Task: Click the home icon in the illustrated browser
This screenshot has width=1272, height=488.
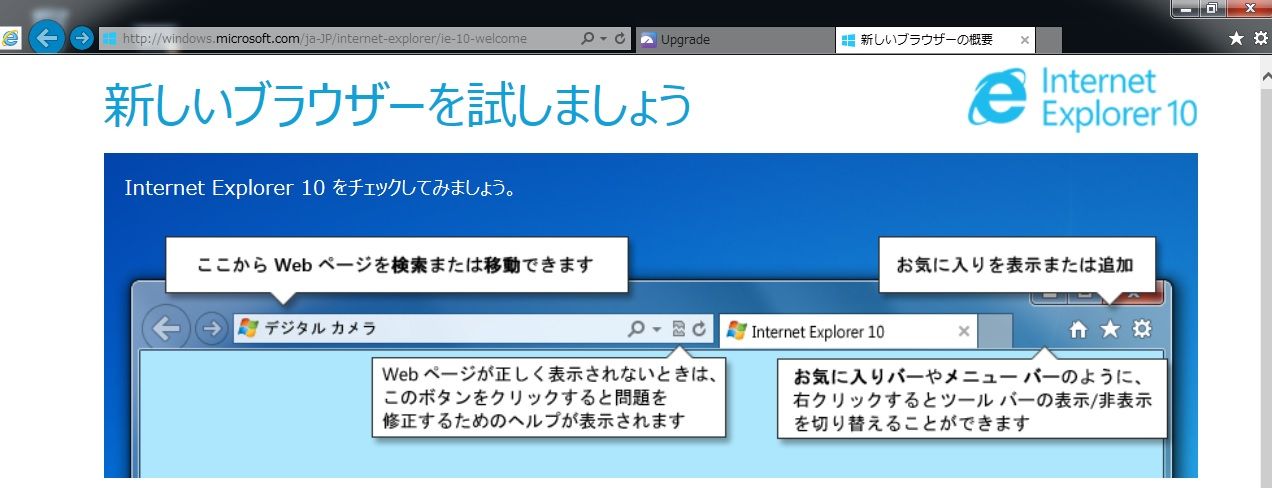Action: click(1078, 329)
